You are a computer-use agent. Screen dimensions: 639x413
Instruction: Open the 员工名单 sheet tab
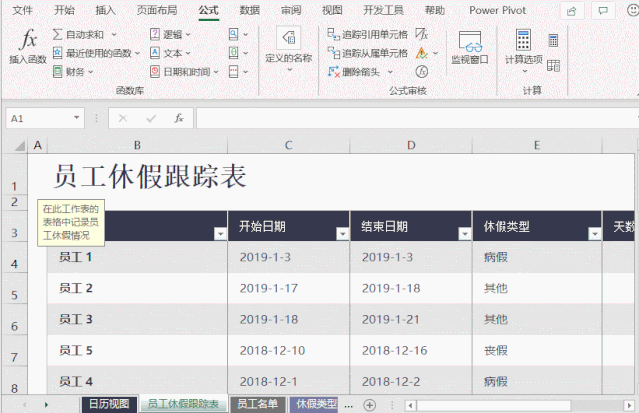point(257,404)
